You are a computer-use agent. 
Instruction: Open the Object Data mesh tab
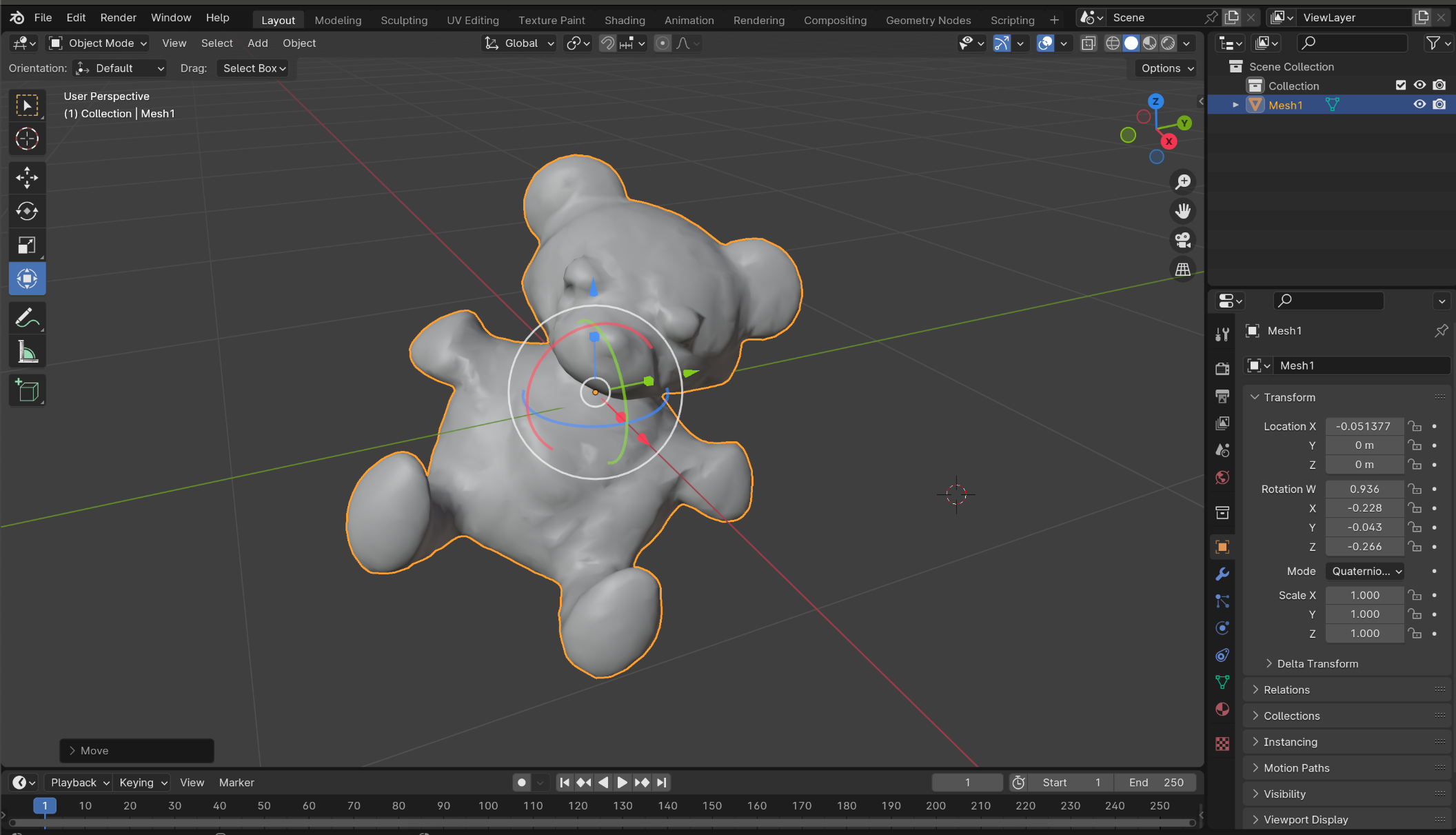coord(1222,682)
